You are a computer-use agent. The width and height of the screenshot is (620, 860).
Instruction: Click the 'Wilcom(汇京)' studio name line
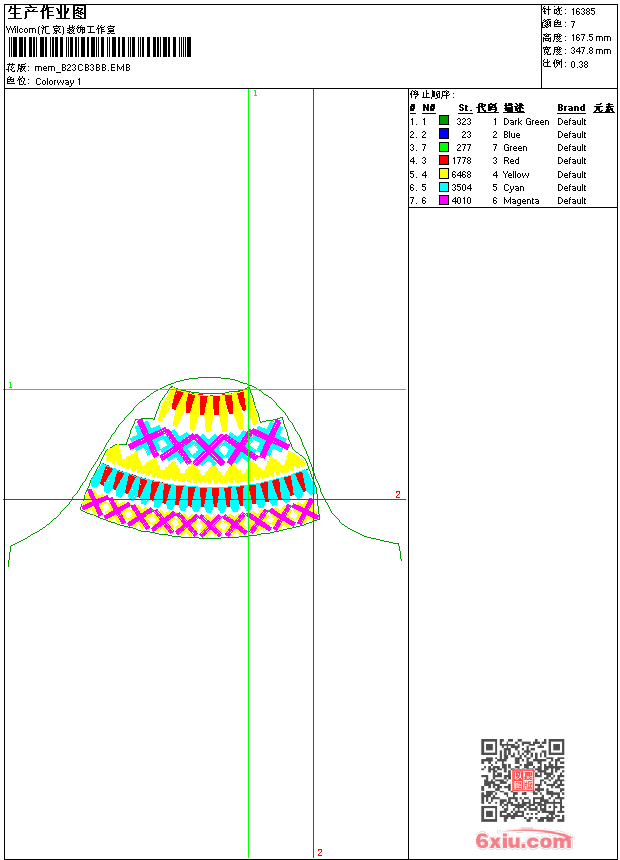pos(61,30)
